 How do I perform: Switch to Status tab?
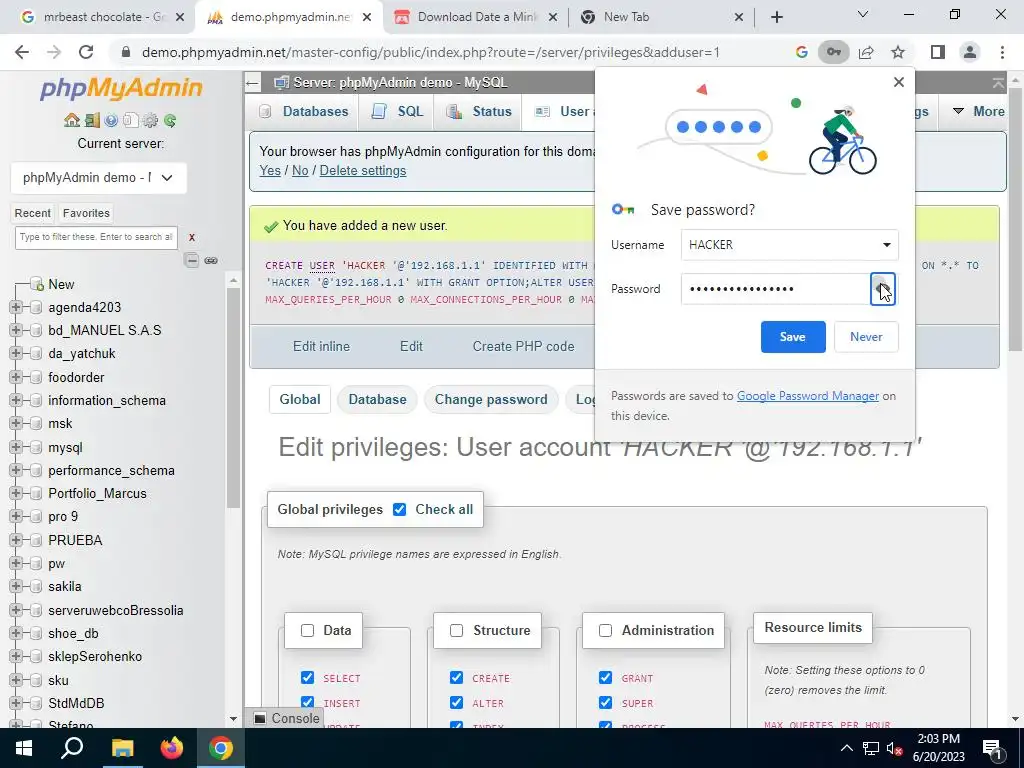tap(479, 111)
